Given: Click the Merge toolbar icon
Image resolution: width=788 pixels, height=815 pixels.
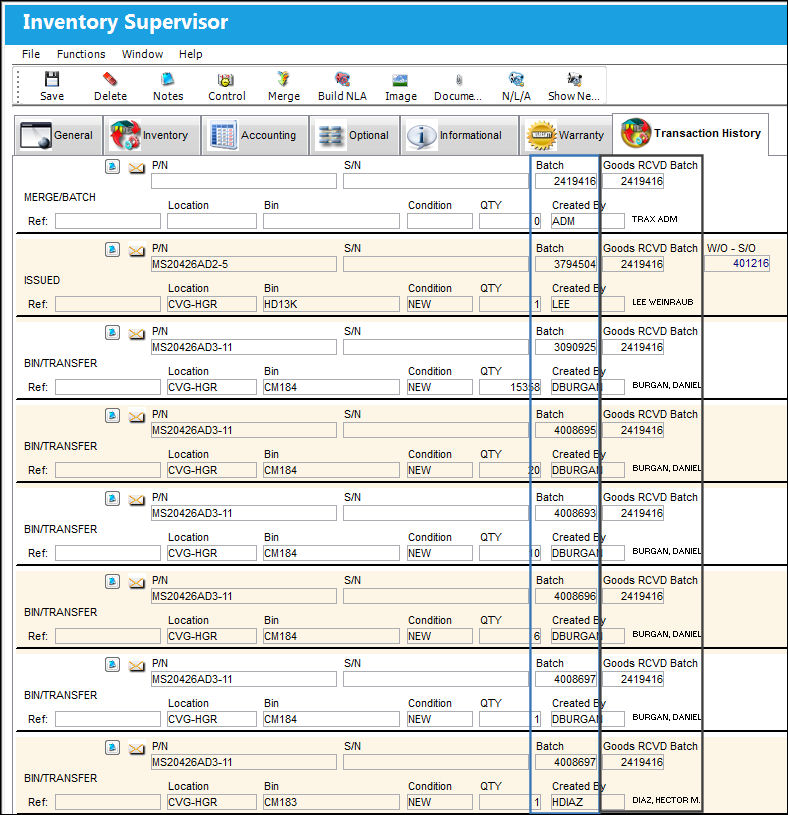Looking at the screenshot, I should [284, 86].
